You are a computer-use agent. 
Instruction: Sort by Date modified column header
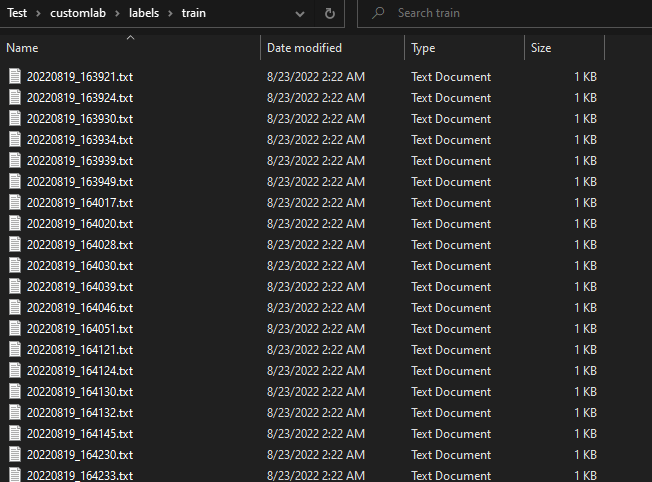click(333, 48)
